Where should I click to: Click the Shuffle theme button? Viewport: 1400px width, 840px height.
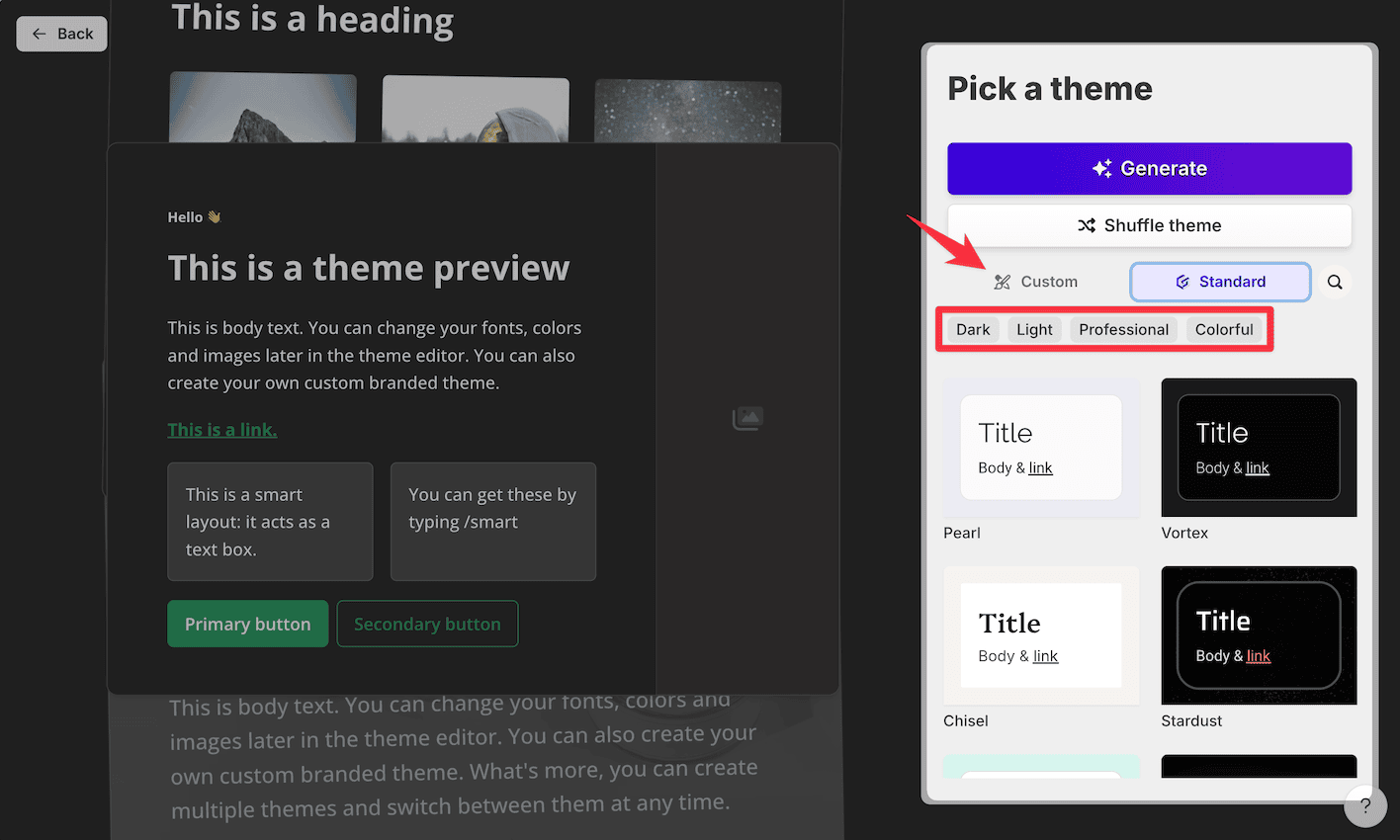[1149, 225]
